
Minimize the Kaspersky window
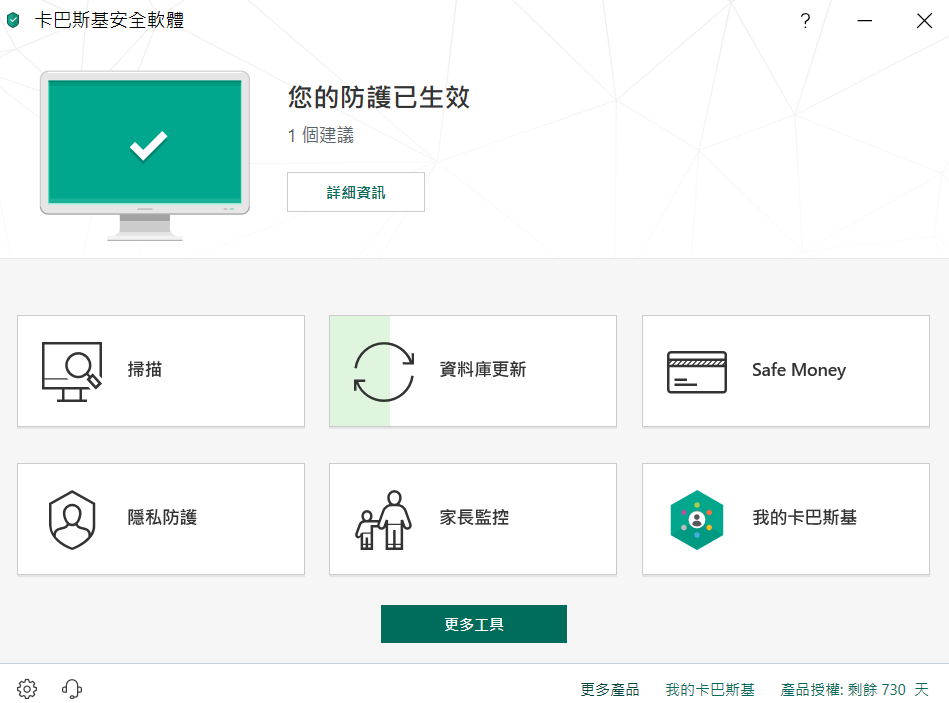[x=865, y=21]
